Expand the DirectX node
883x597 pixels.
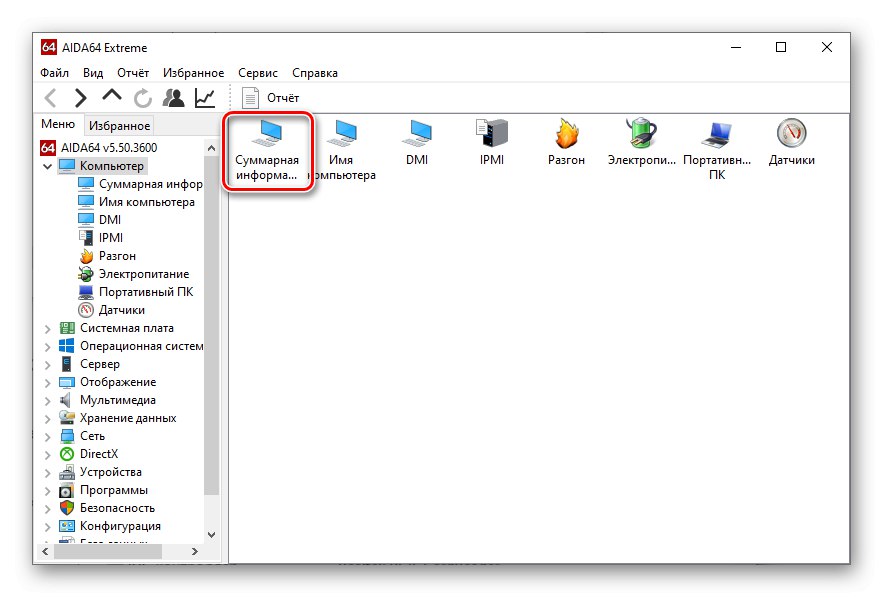[48, 455]
